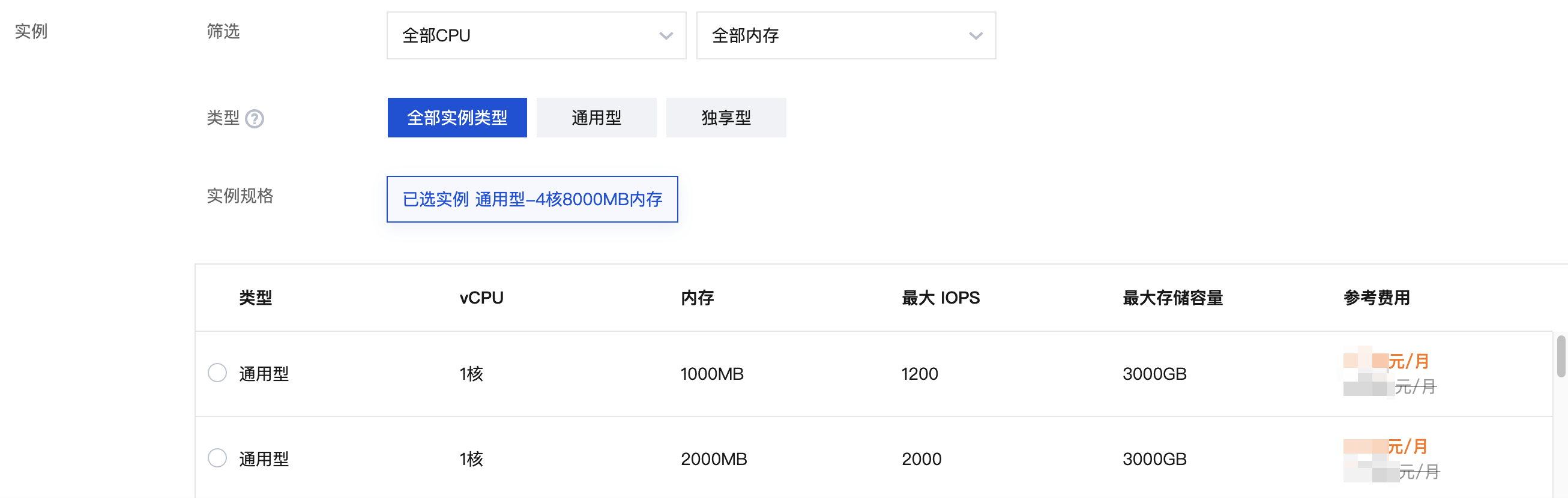This screenshot has width=1568, height=498.
Task: Select the 1核 1000MB 通用型 radio button
Action: click(217, 373)
